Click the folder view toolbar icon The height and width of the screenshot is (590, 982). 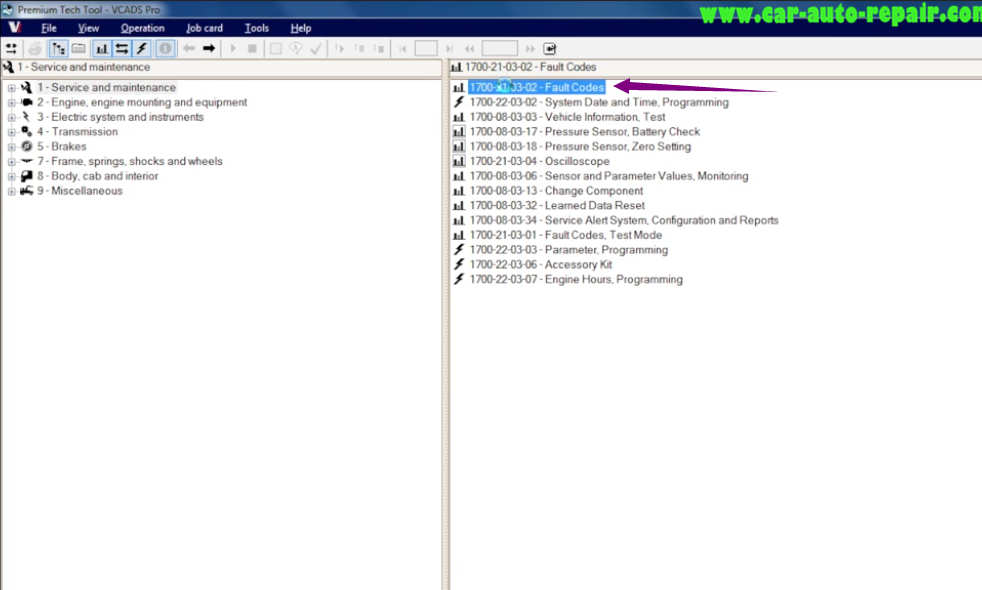coord(78,48)
